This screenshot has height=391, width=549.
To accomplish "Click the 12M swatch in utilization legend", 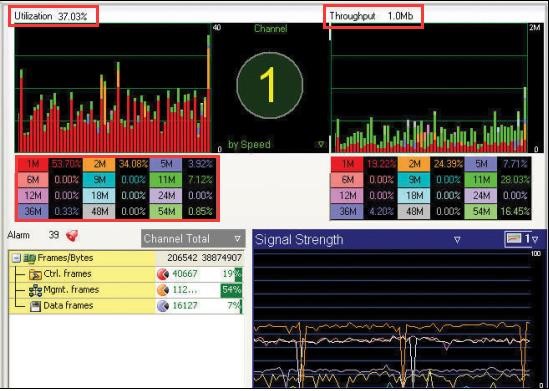I will pyautogui.click(x=32, y=196).
